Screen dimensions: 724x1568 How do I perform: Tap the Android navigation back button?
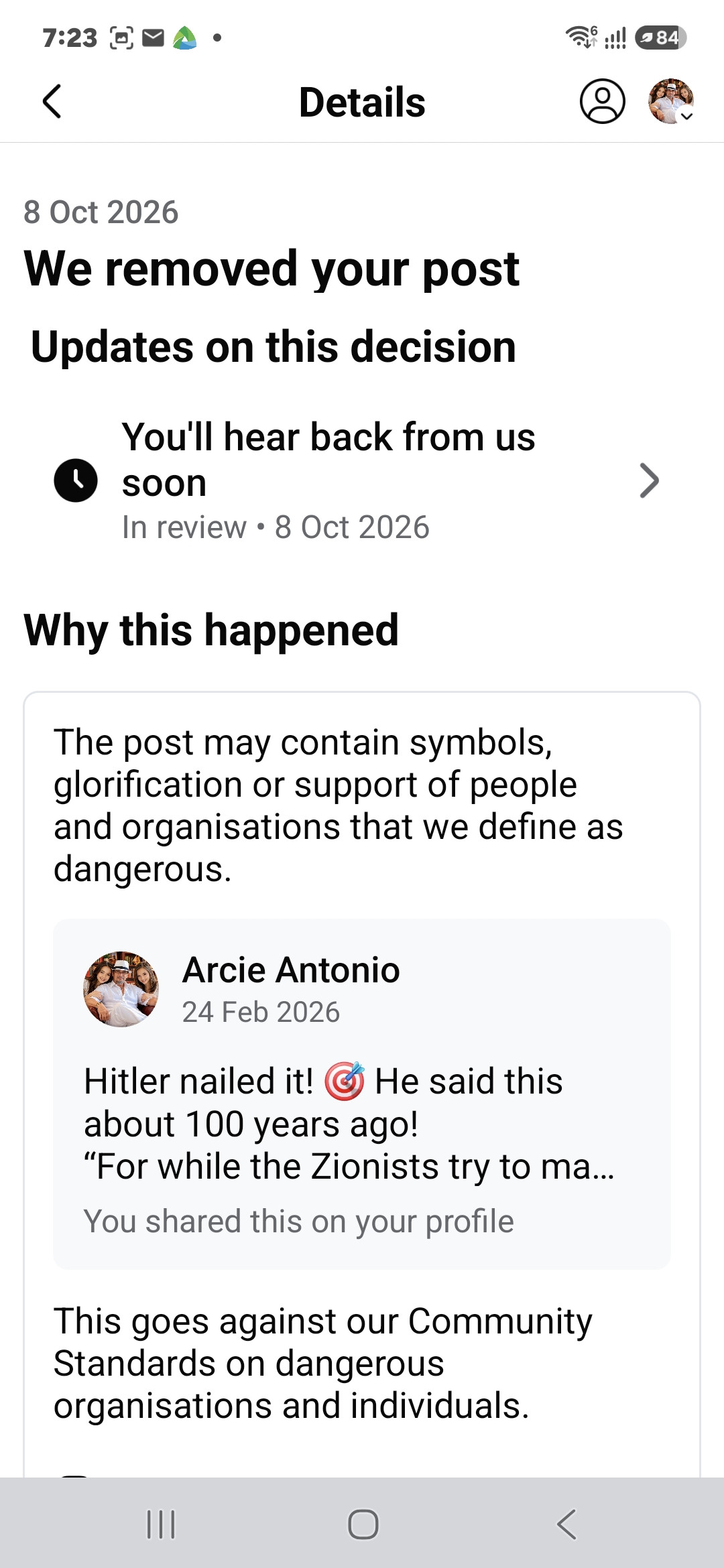click(566, 1524)
